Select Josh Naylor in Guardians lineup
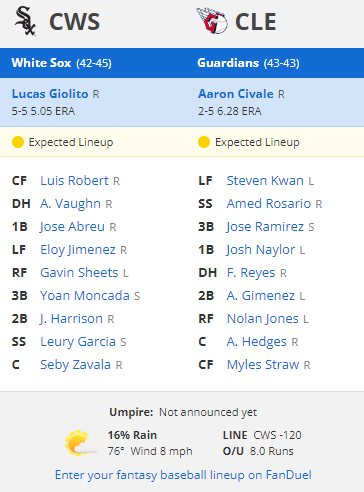This screenshot has width=364, height=492. click(x=261, y=250)
